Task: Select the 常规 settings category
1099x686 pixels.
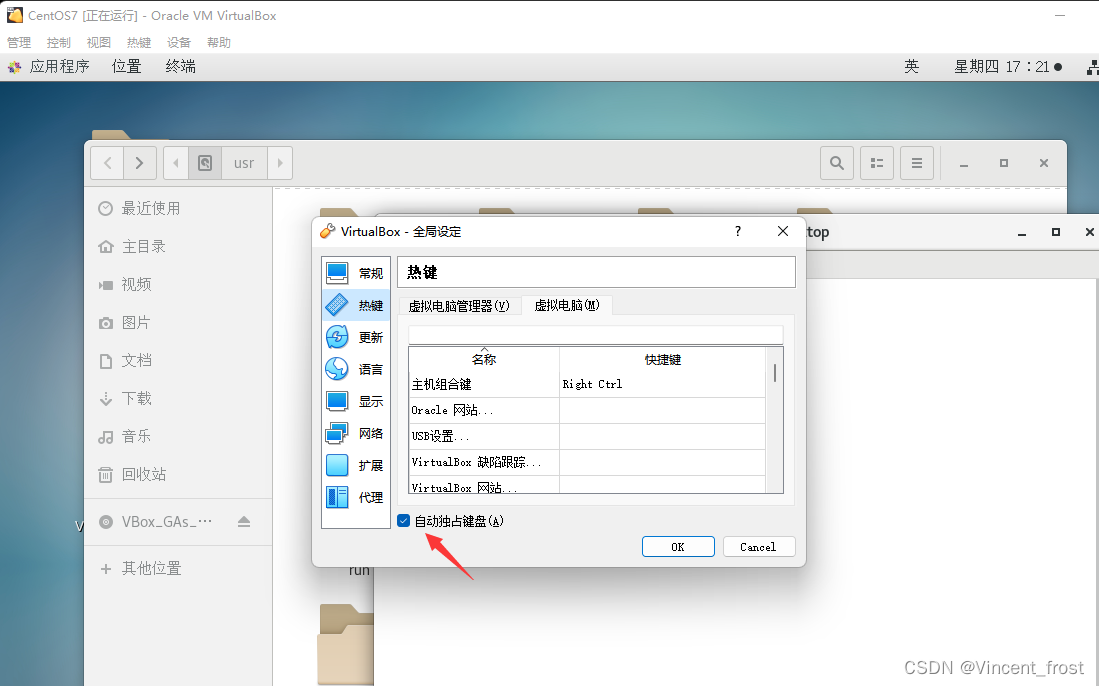Action: pos(355,273)
